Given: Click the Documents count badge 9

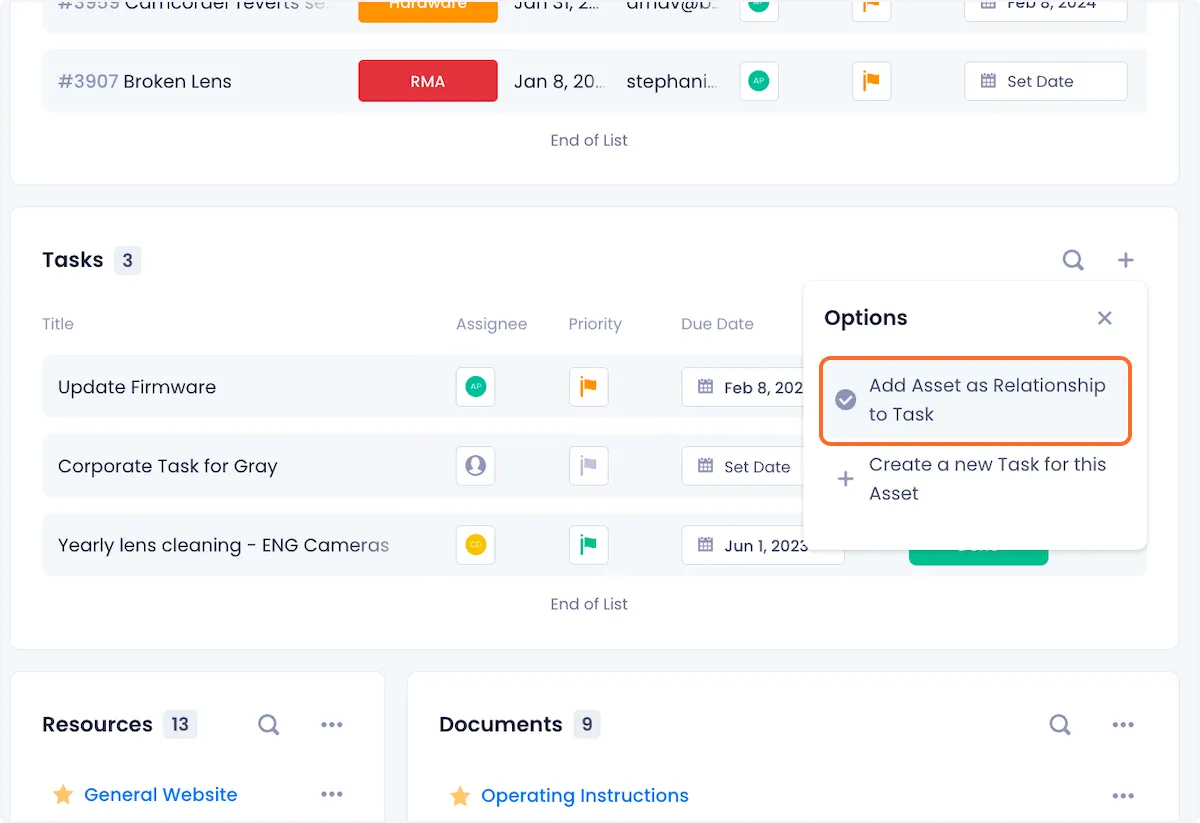Looking at the screenshot, I should click(x=587, y=724).
